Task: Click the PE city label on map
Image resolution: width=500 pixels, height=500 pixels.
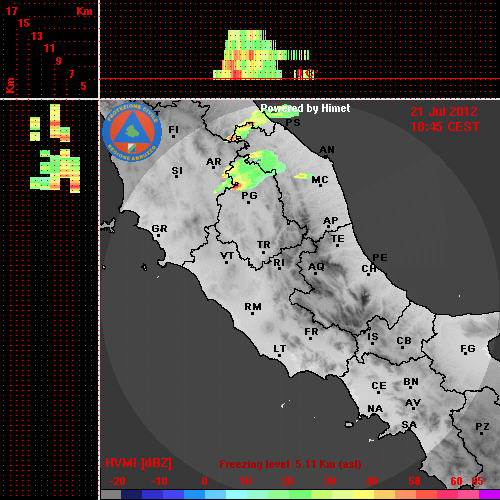Action: 380,257
